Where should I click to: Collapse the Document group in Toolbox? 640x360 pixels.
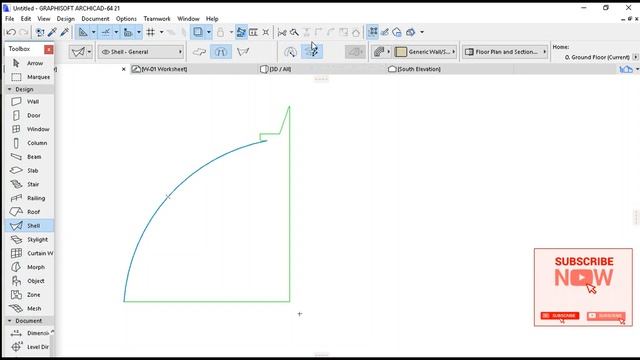coord(10,321)
